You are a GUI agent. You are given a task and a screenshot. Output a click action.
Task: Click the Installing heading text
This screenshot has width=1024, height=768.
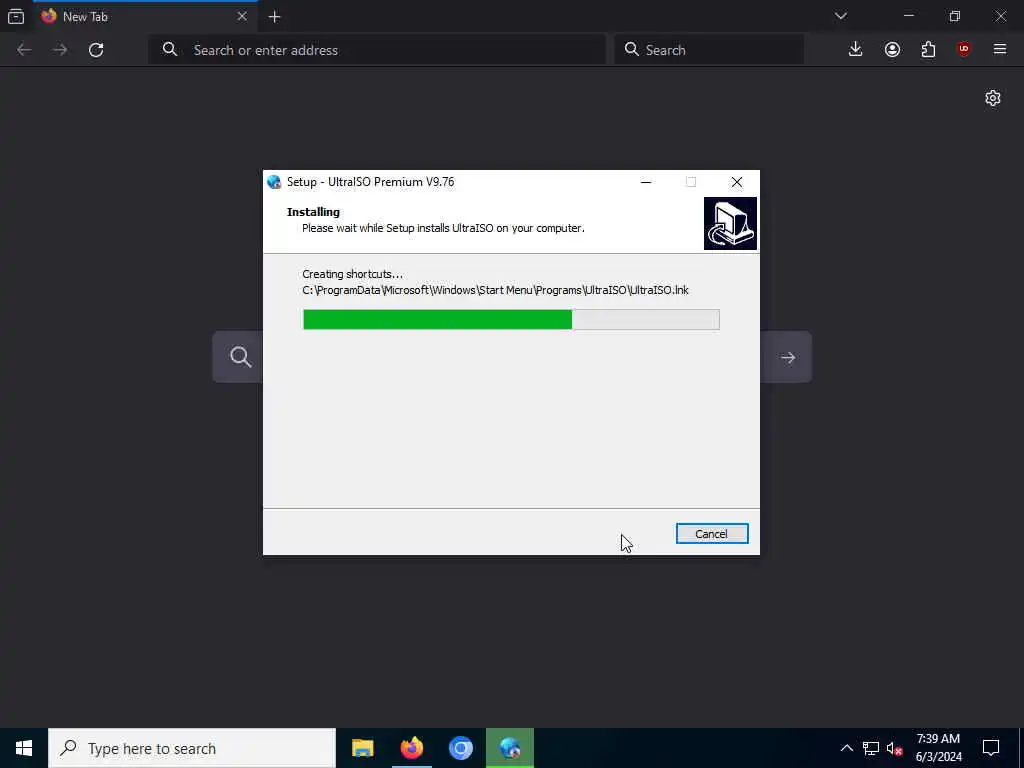[313, 212]
